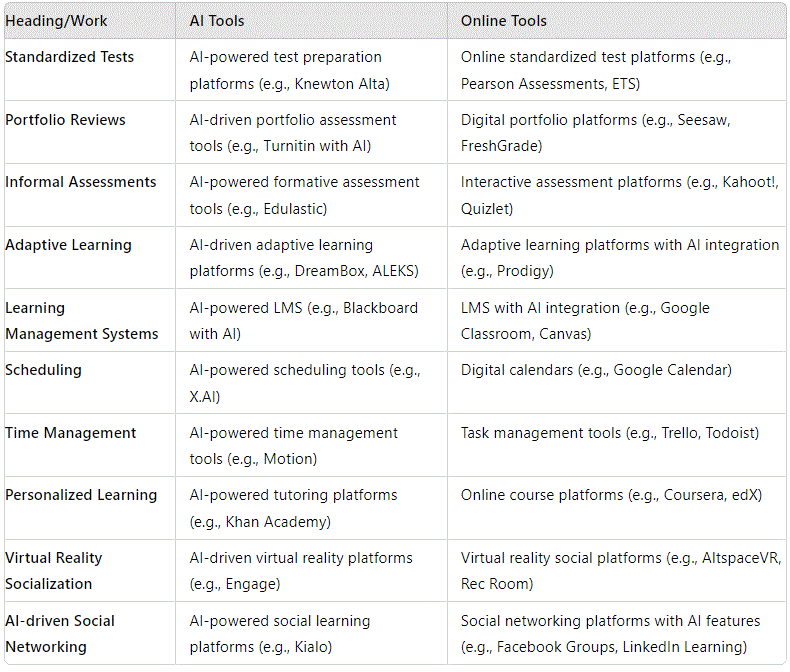Select the Time Management row heading
This screenshot has width=790, height=672.
(x=71, y=433)
